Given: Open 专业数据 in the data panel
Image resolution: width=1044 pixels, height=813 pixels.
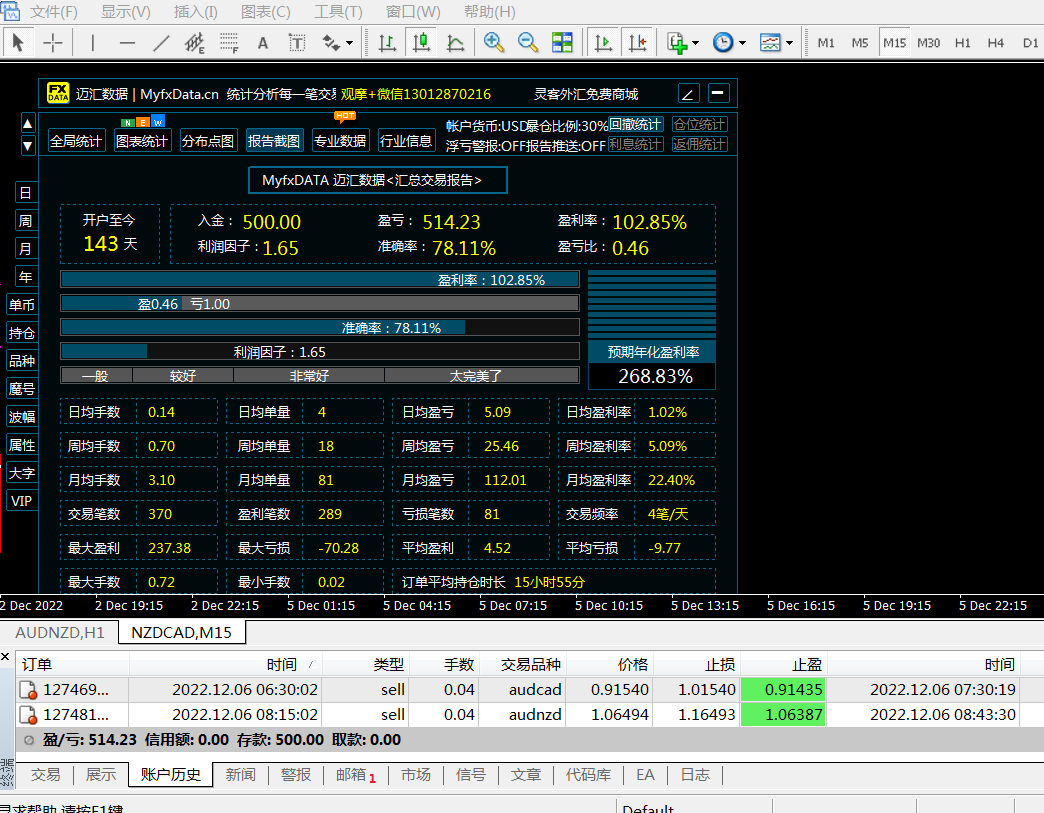Looking at the screenshot, I should point(340,141).
